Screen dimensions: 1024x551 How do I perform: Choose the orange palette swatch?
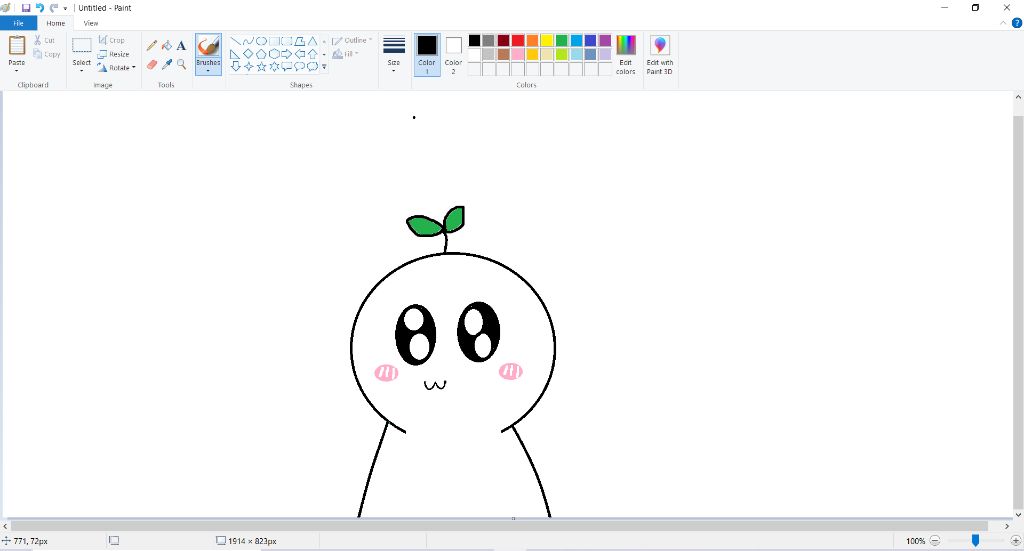point(532,40)
